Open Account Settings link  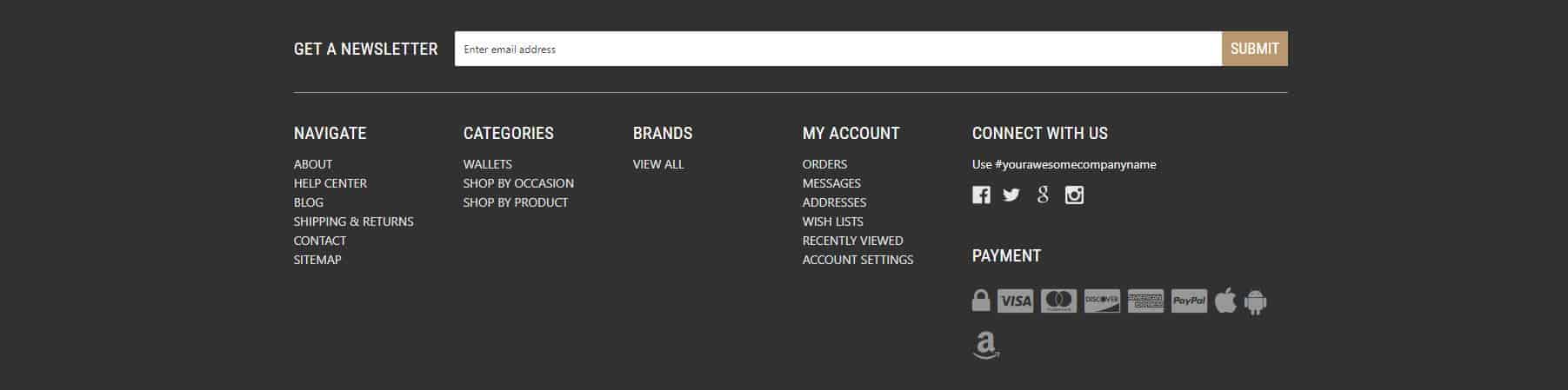(857, 260)
